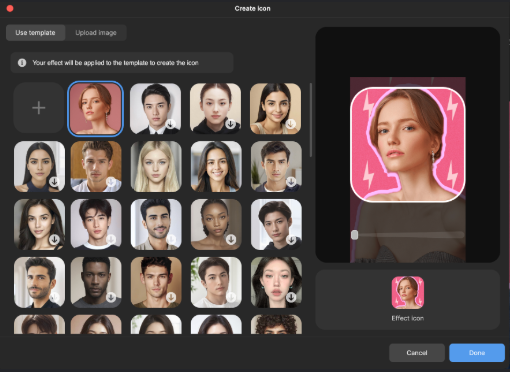Viewport: 510px width, 372px height.
Task: Click the slider handle in the preview
Action: coord(355,235)
